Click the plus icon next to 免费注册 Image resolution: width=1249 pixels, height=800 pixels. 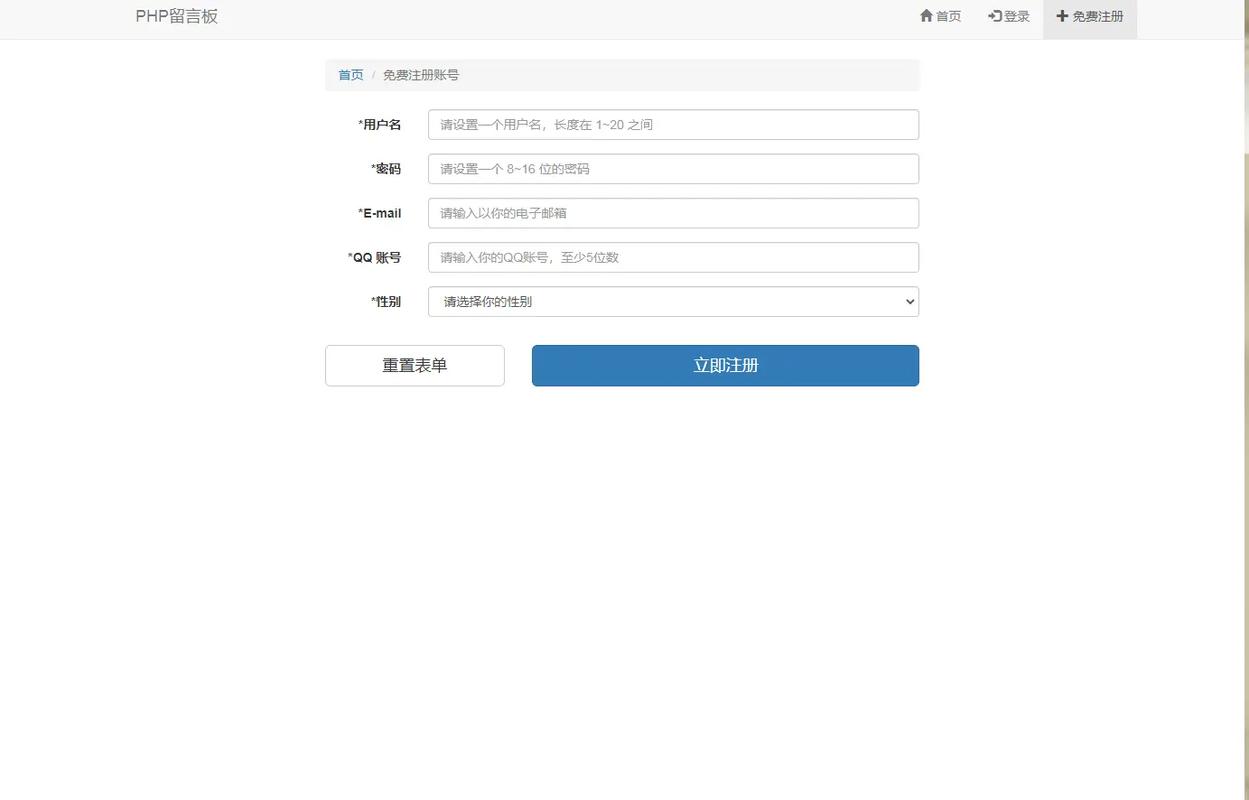pos(1060,15)
